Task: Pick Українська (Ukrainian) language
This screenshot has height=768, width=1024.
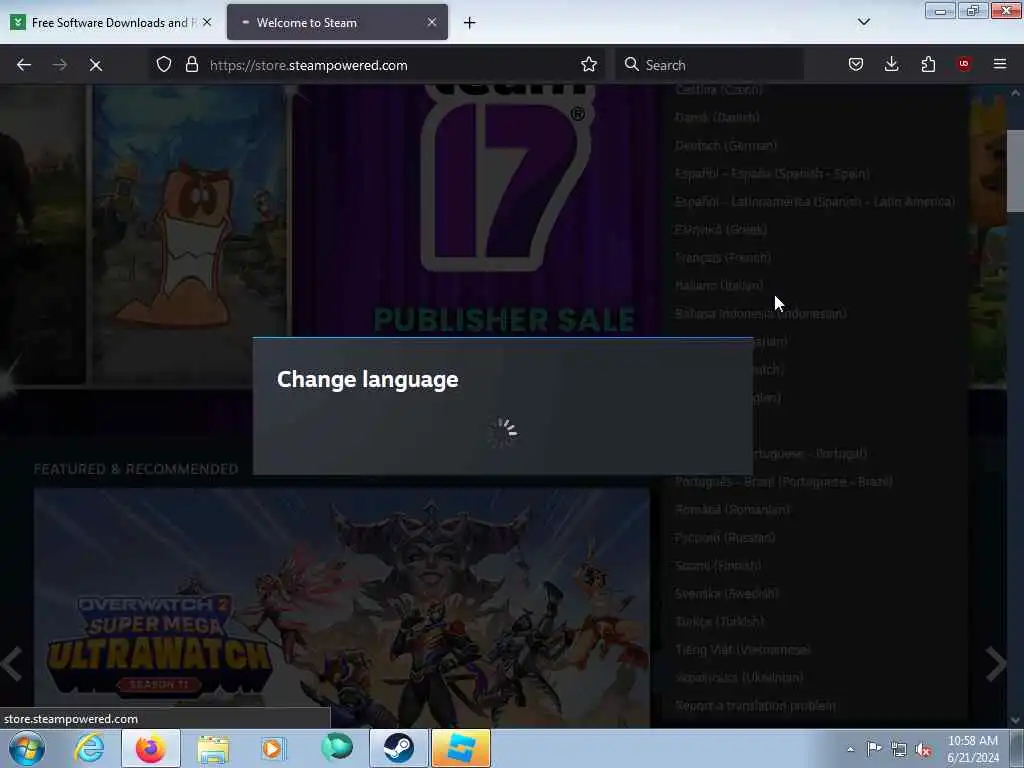Action: (x=739, y=678)
